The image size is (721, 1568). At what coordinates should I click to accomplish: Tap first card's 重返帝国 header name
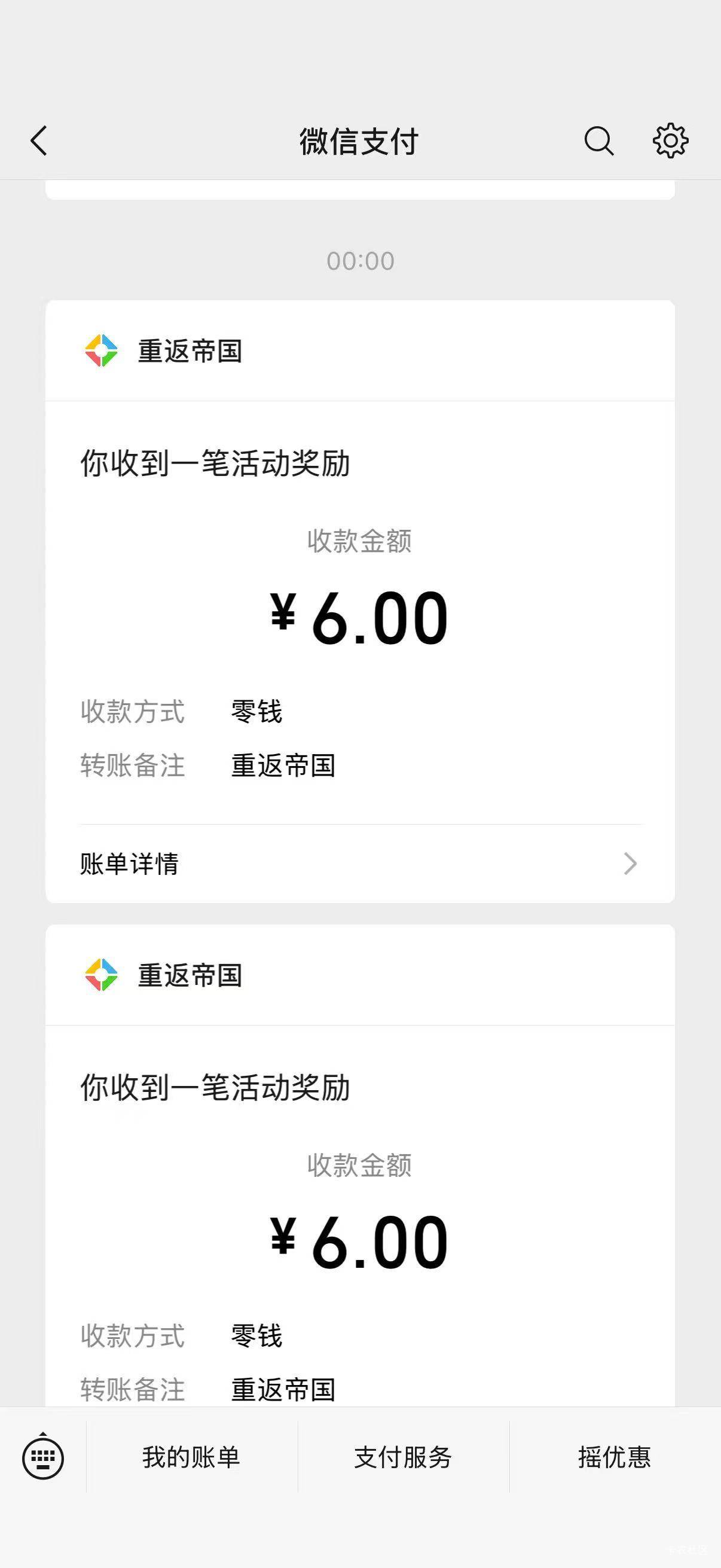(190, 351)
